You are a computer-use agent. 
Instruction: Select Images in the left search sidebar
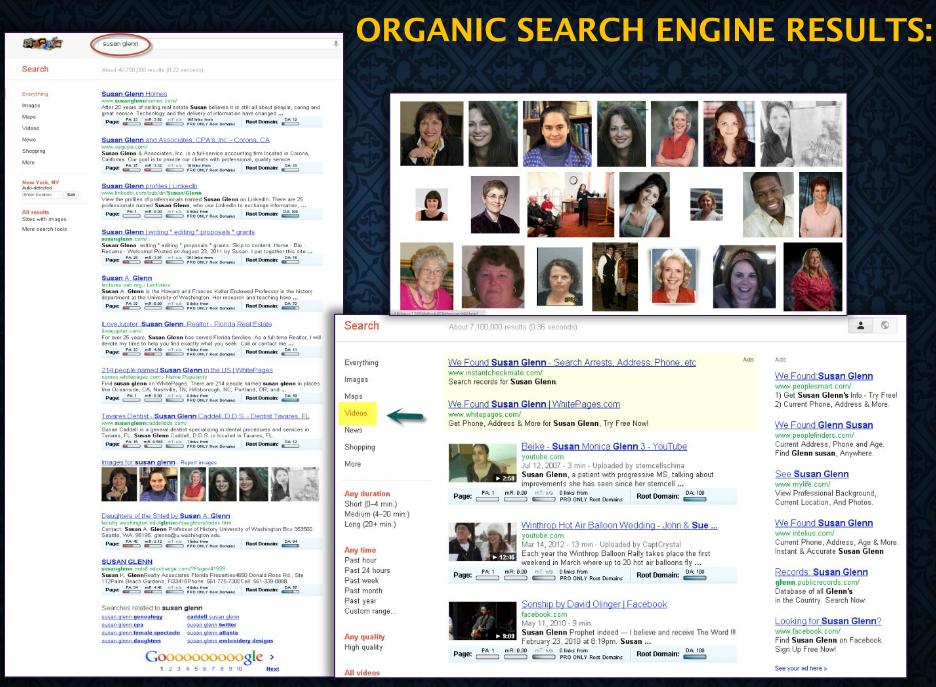pos(356,380)
